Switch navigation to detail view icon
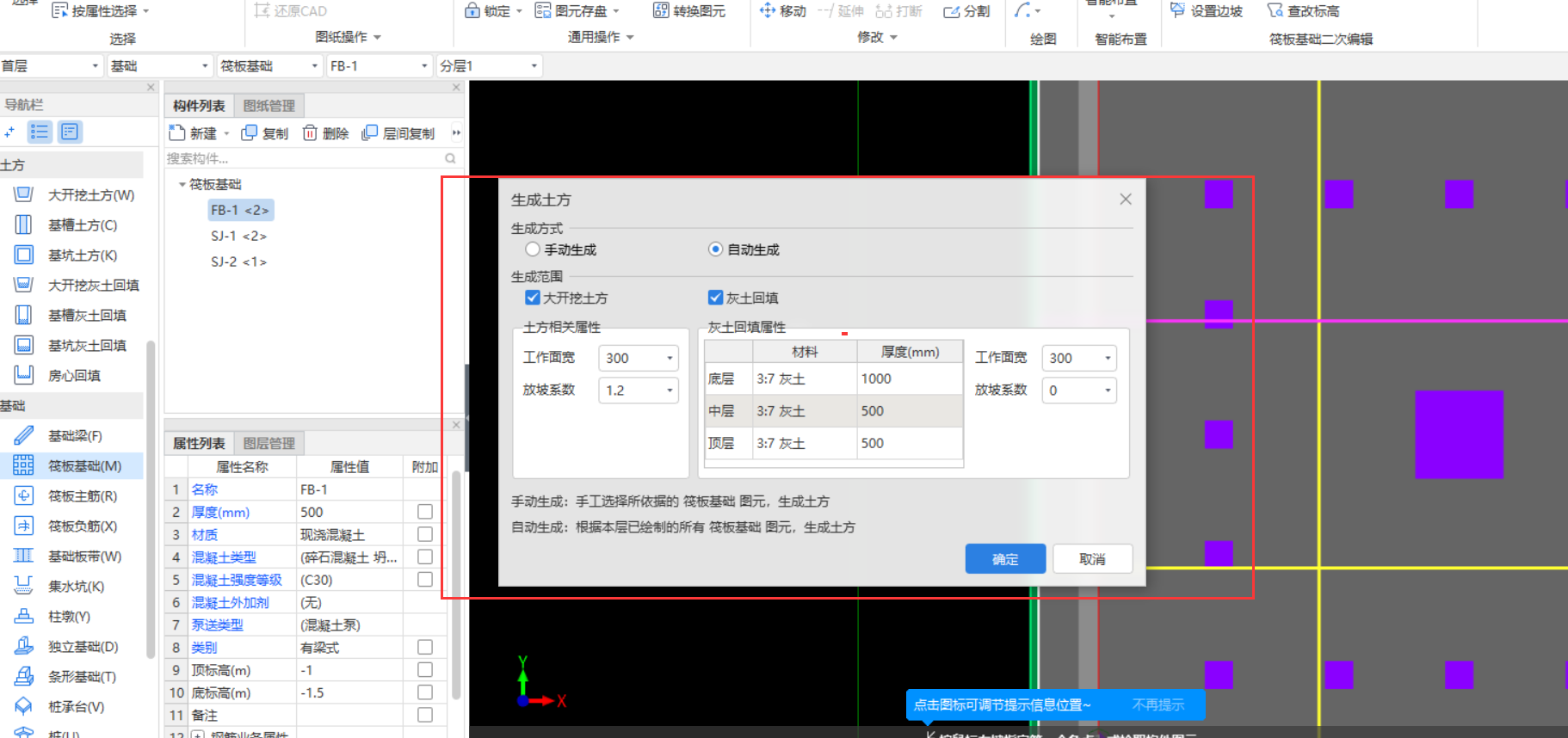This screenshot has width=1568, height=738. coord(70,132)
